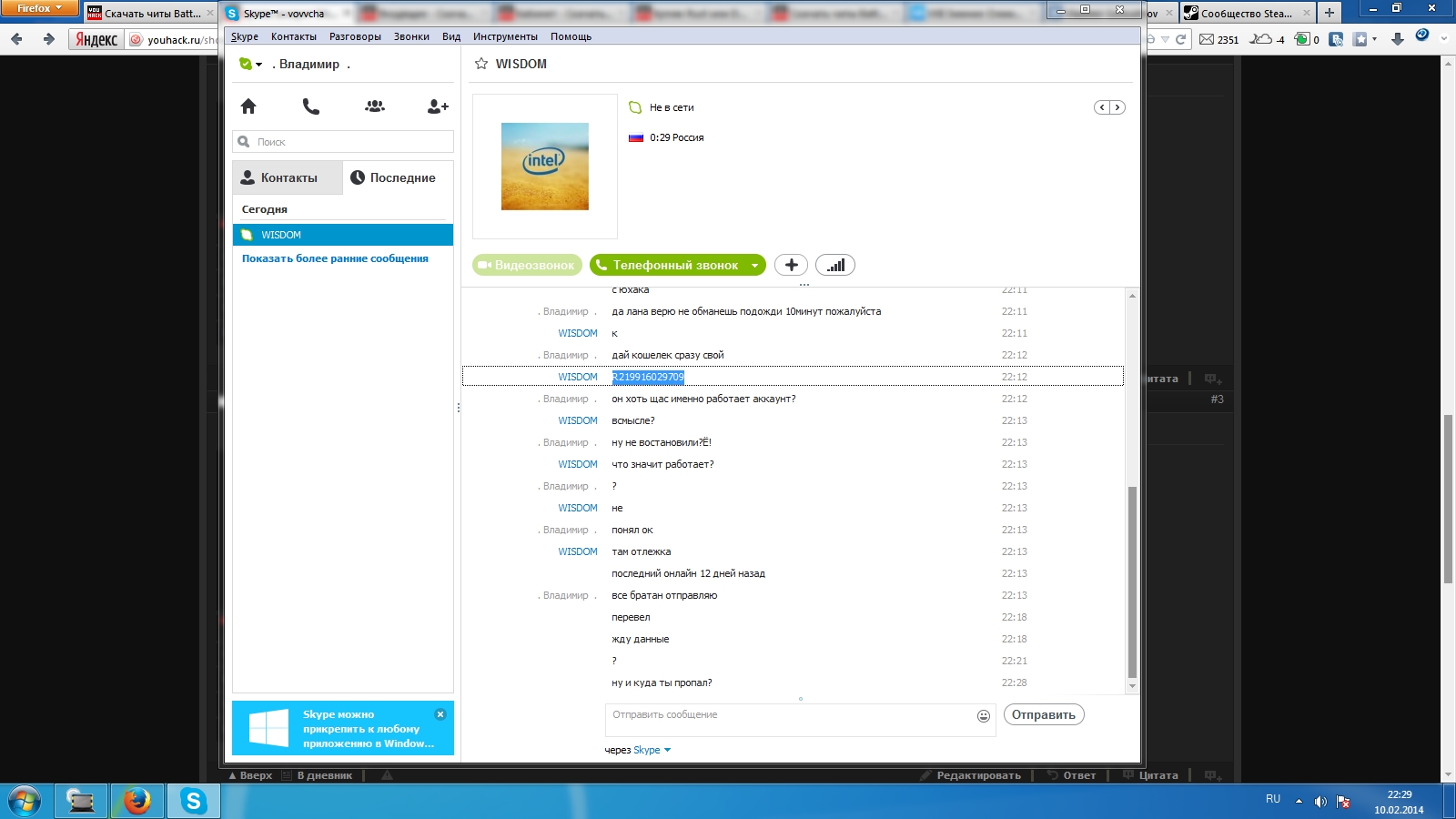Click the chat scrollbar down arrow

point(1132,686)
